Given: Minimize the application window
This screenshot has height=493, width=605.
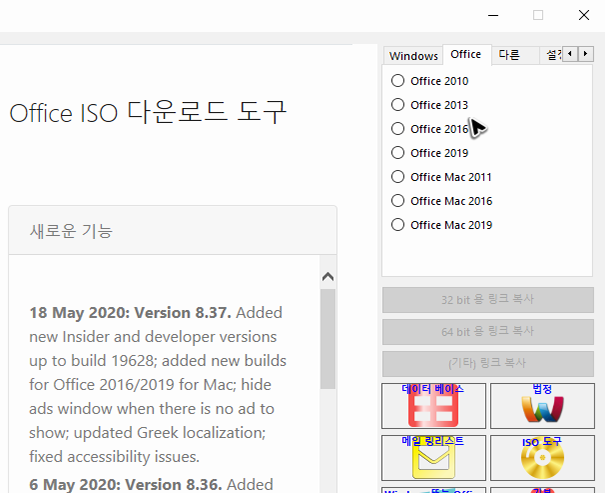Looking at the screenshot, I should [x=493, y=15].
